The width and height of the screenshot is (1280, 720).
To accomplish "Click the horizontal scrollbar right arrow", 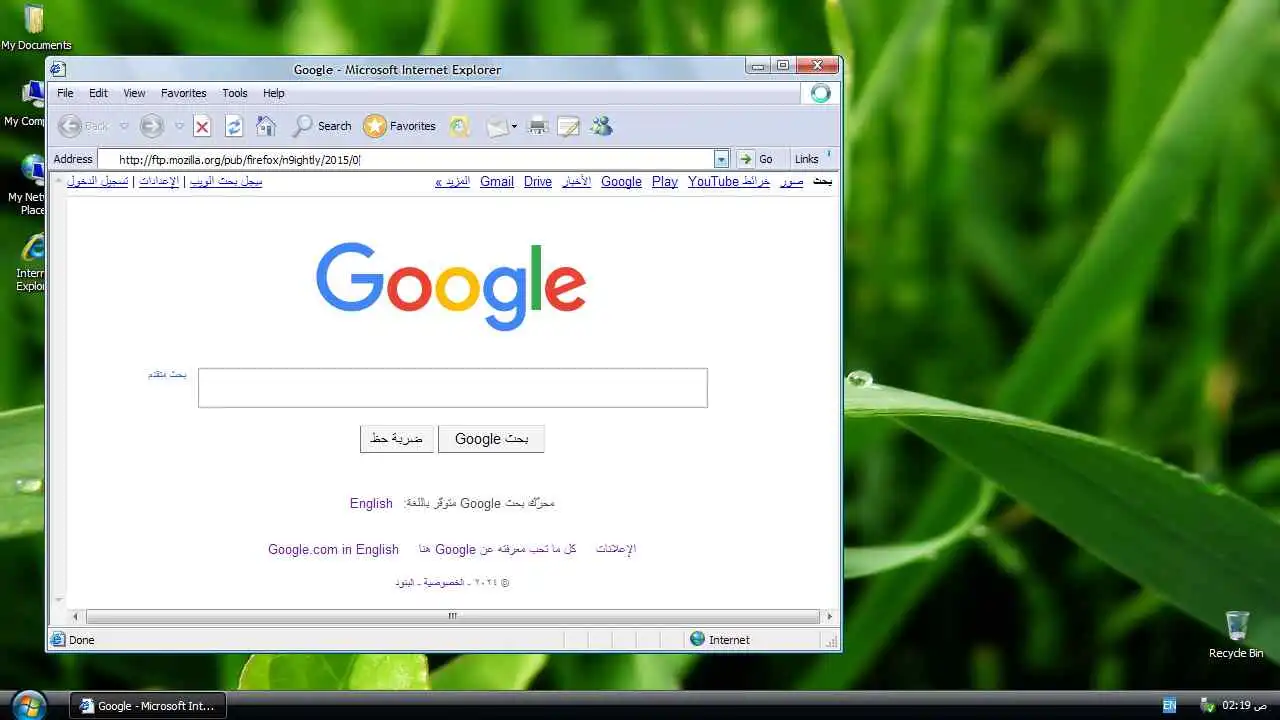I will click(x=829, y=616).
